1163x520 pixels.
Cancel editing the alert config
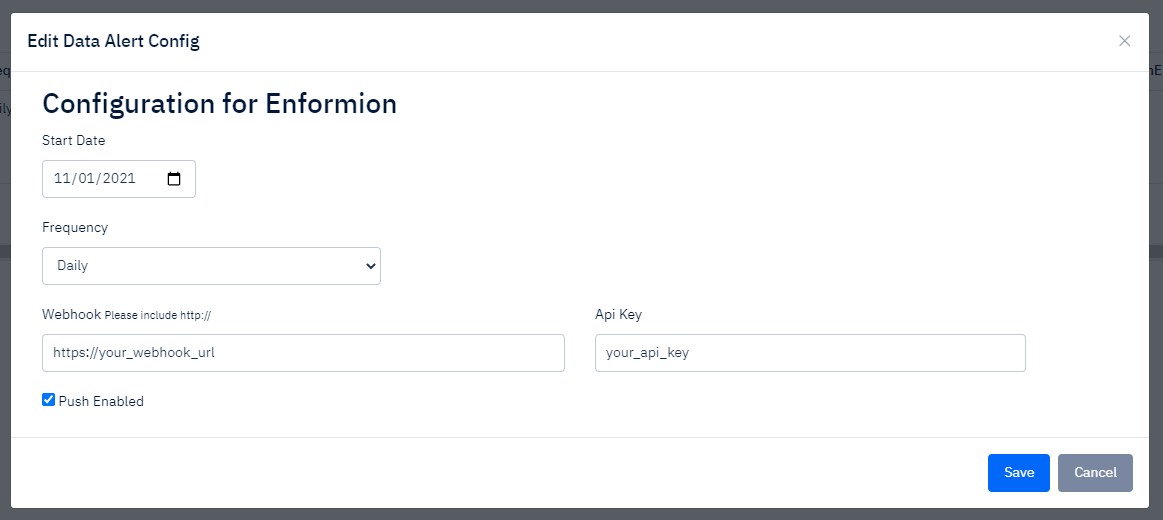pyautogui.click(x=1095, y=473)
